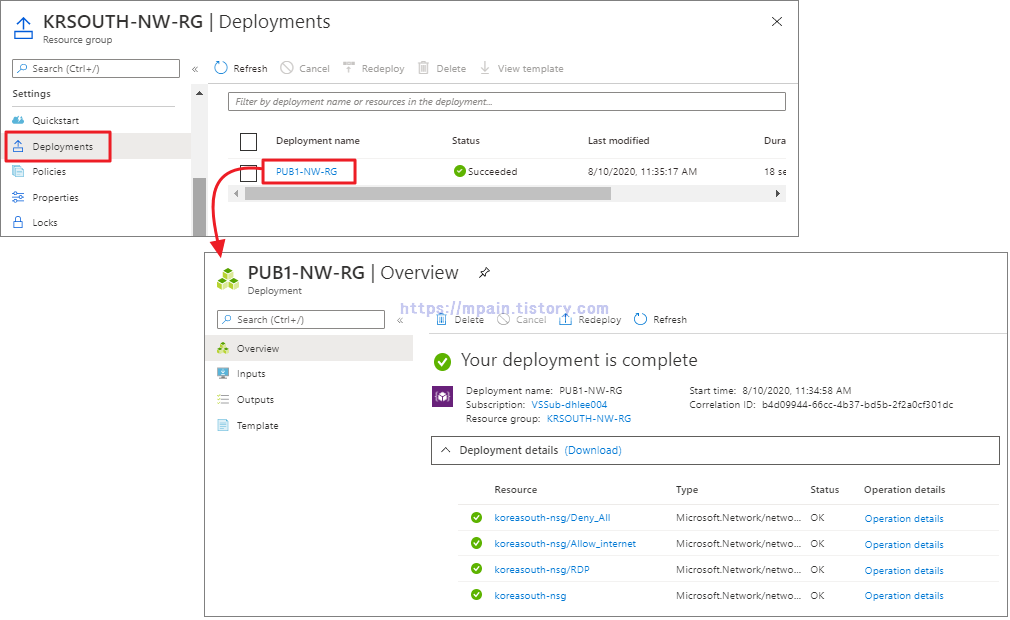1010x620 pixels.
Task: Click the Download link for deployment details
Action: [x=593, y=450]
